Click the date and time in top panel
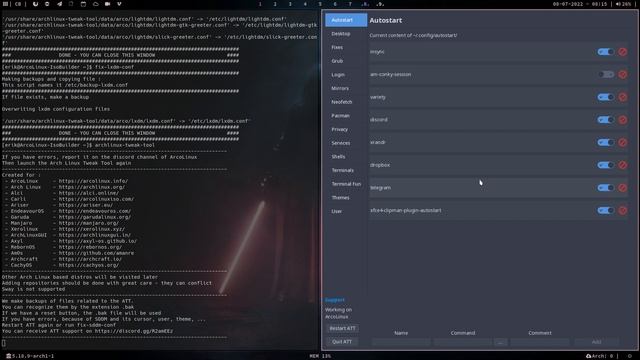This screenshot has width=640, height=360. [580, 4]
